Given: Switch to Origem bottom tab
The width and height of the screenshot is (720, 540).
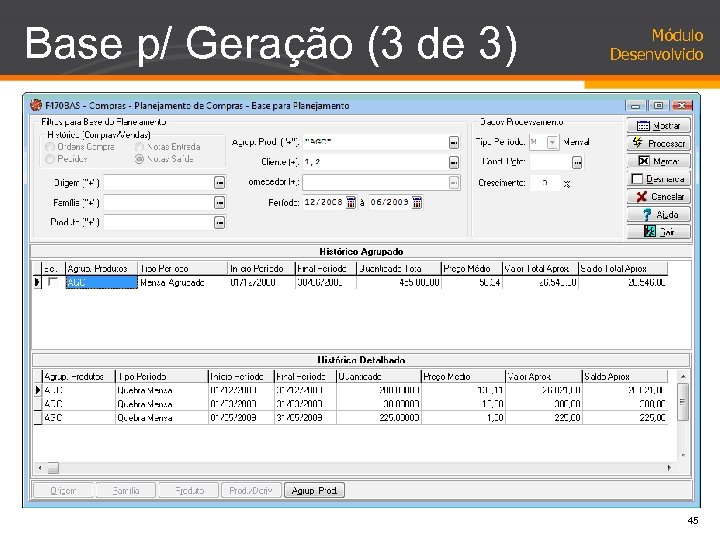Looking at the screenshot, I should coord(63,491).
